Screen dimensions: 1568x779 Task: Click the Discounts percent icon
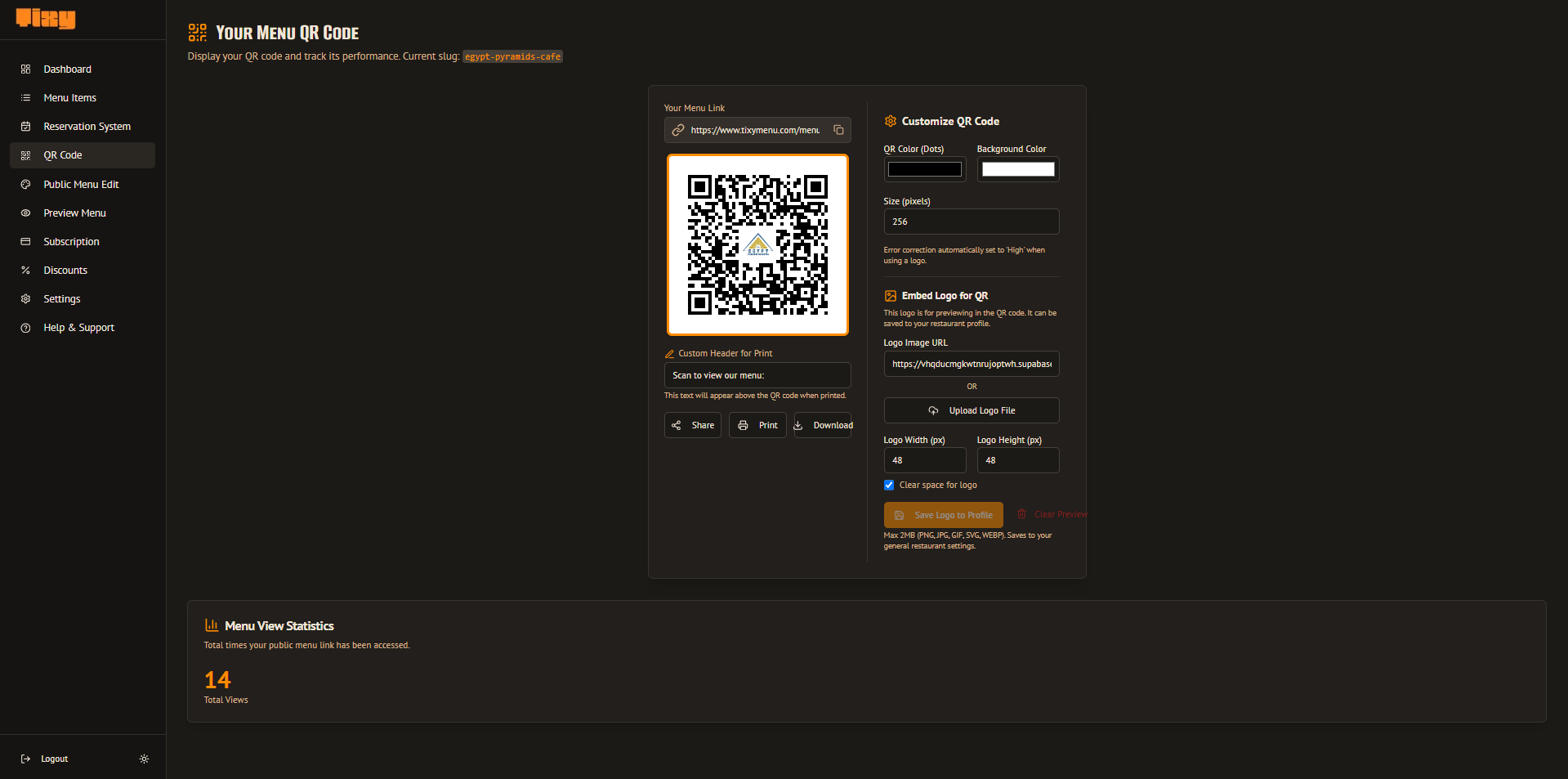(25, 271)
